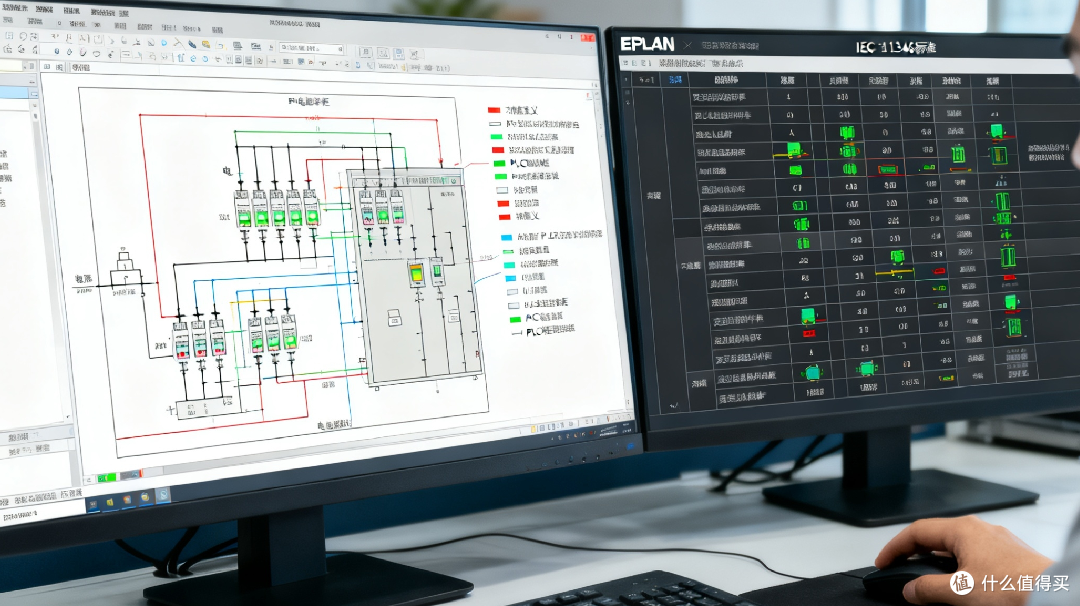Image resolution: width=1080 pixels, height=606 pixels.
Task: Click the red component symbol in the right table
Action: [886, 169]
